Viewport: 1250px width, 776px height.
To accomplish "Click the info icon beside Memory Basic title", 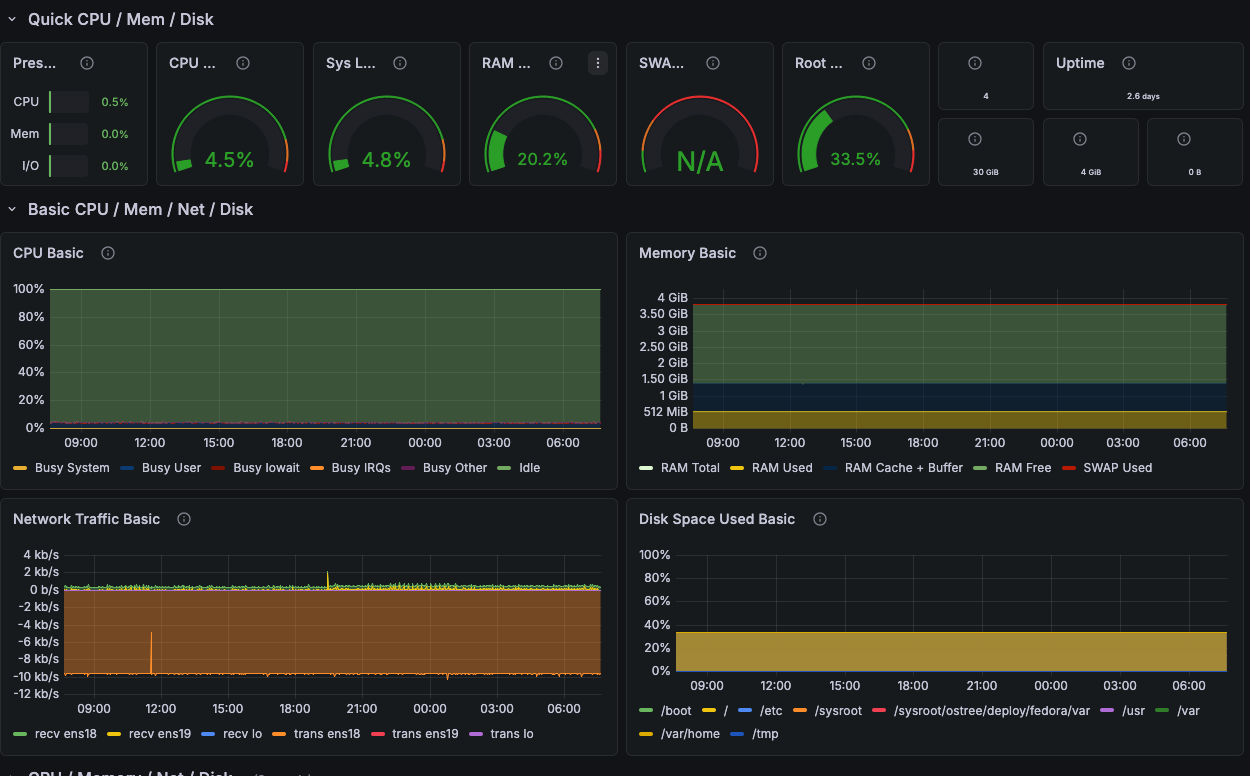I will (760, 253).
